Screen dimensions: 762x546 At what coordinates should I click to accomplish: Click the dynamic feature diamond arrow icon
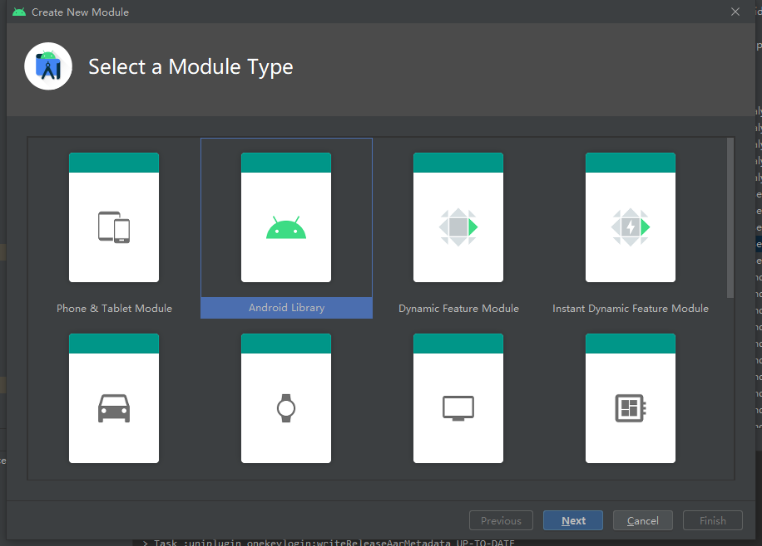[x=458, y=227]
